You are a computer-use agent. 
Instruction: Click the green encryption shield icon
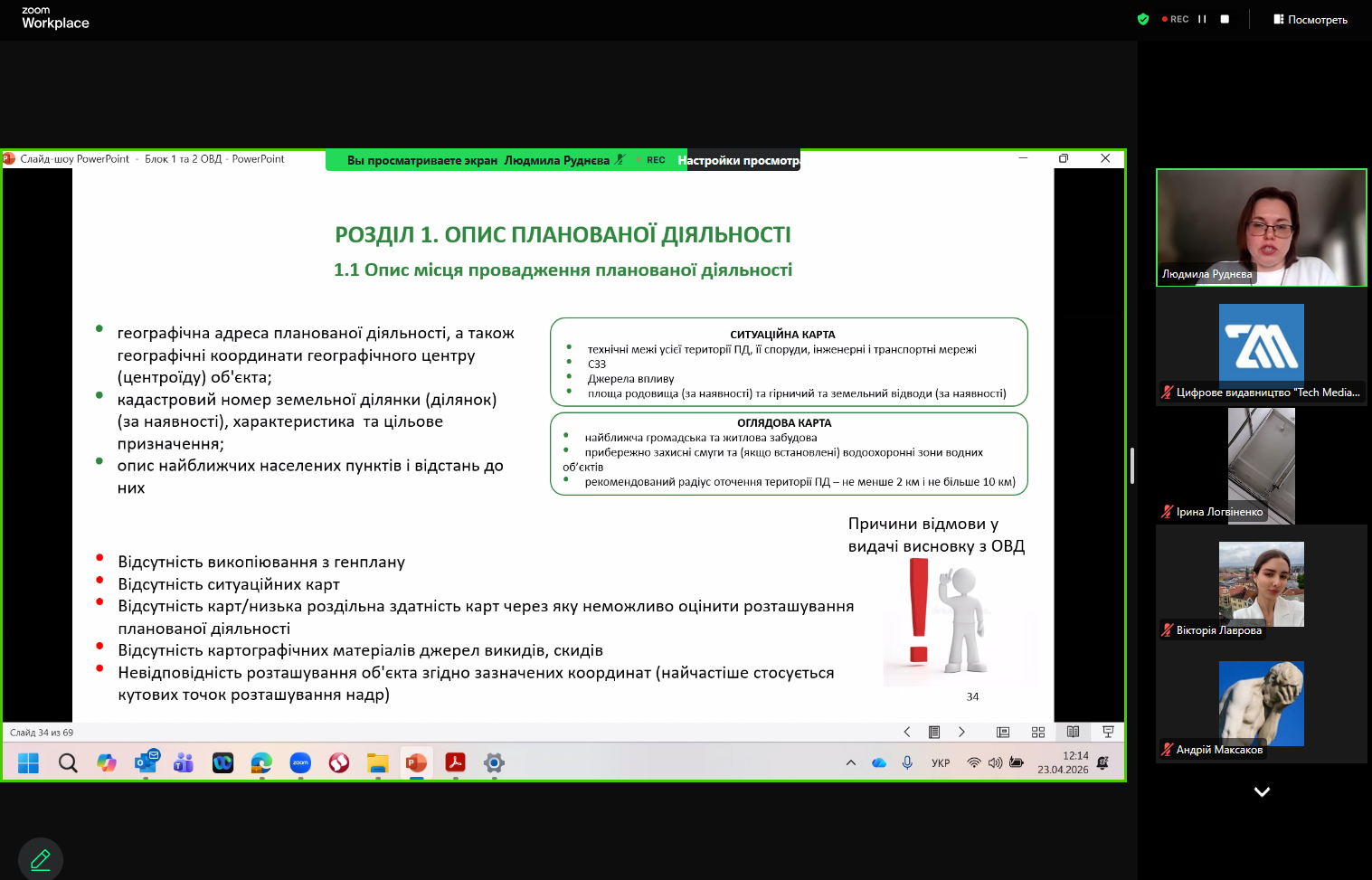(x=1143, y=19)
